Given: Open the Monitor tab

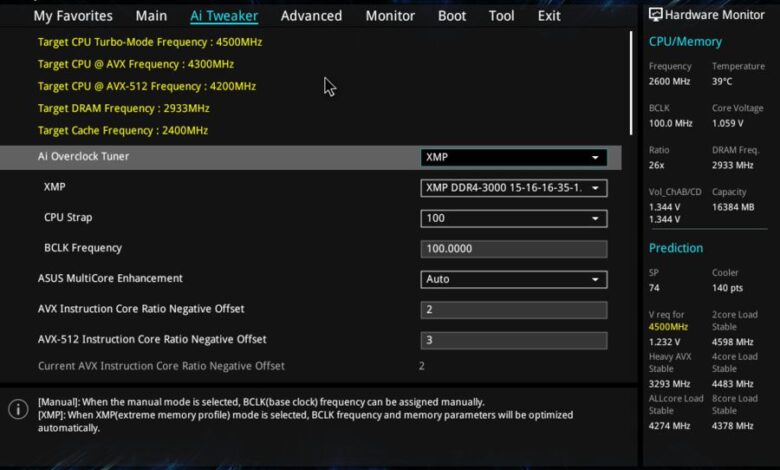Looking at the screenshot, I should click(x=390, y=16).
